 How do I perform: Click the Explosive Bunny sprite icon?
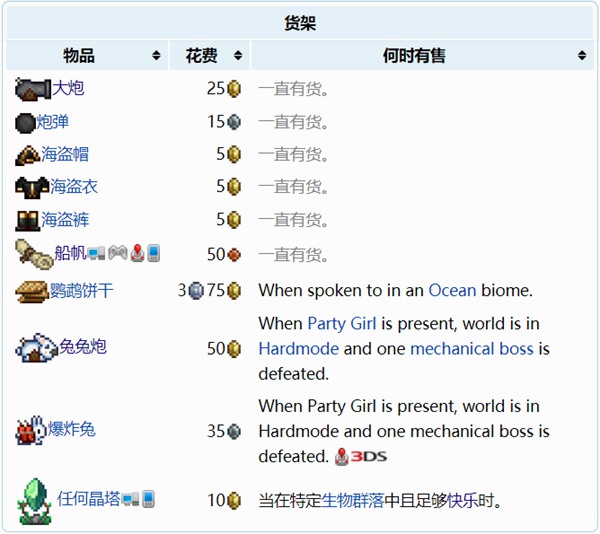[31, 430]
